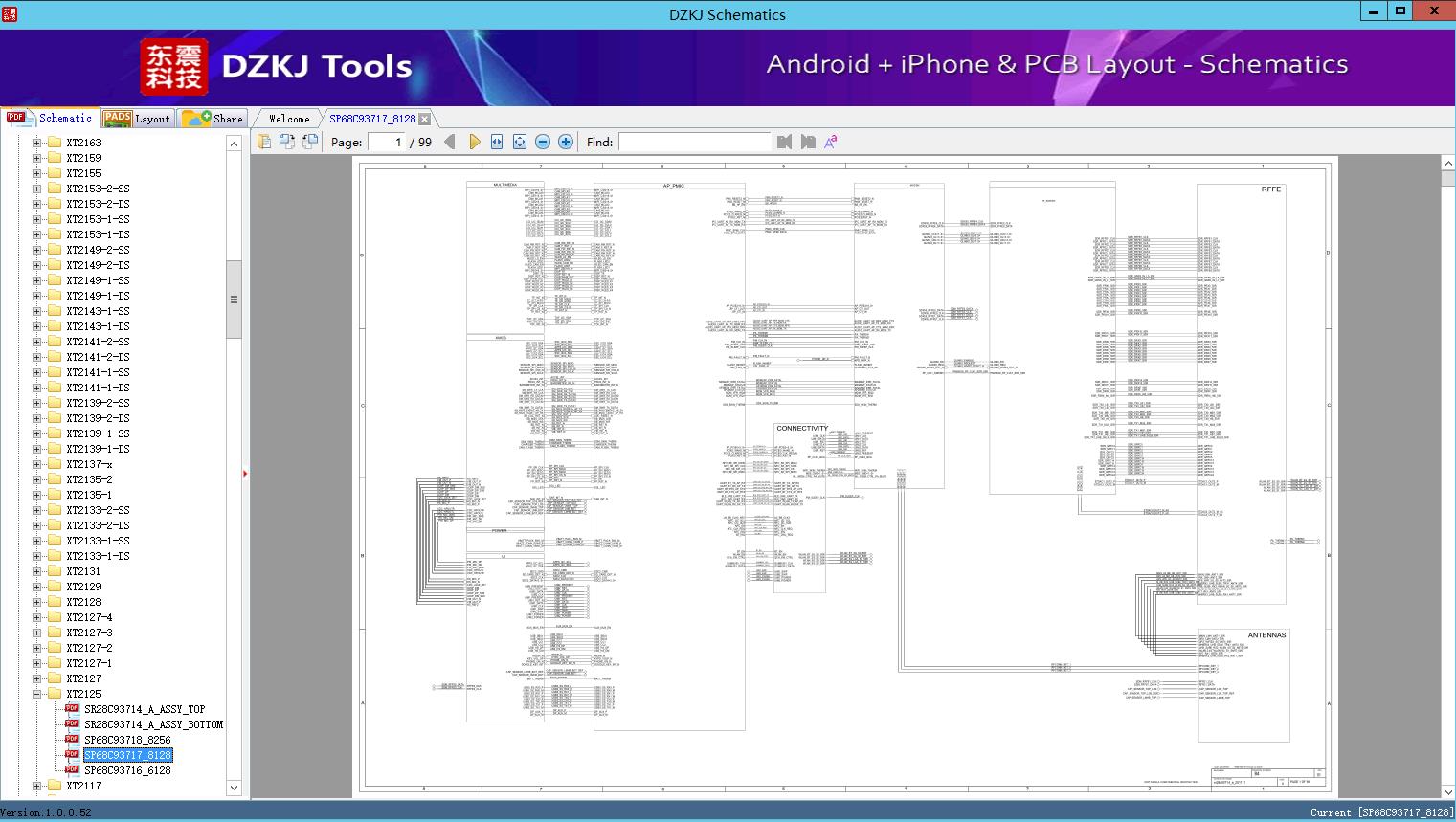The image size is (1456, 822).
Task: Select SP68C93716_6128 schematic file
Action: click(127, 770)
